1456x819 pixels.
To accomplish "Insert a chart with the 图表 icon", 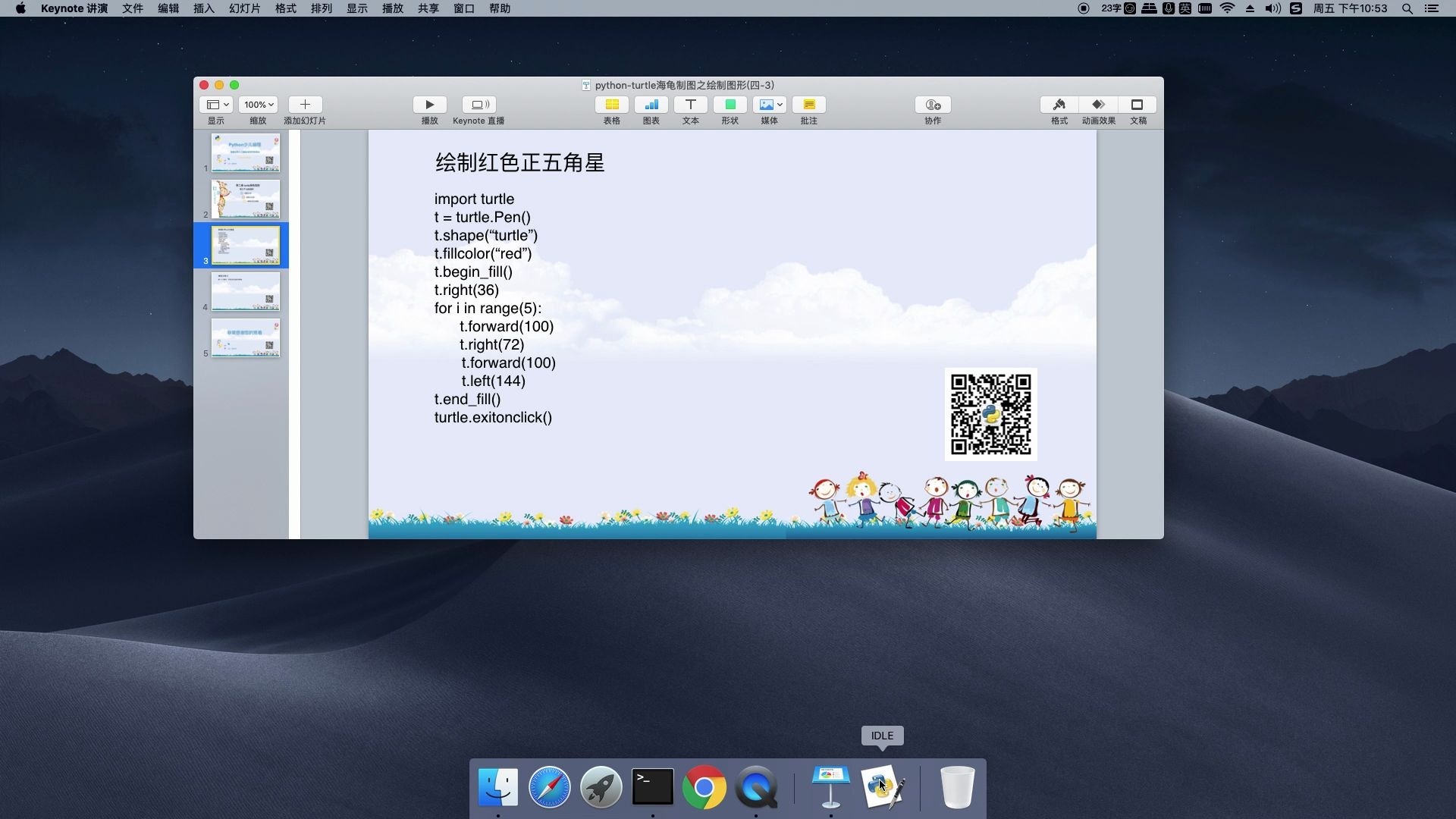I will [x=651, y=105].
